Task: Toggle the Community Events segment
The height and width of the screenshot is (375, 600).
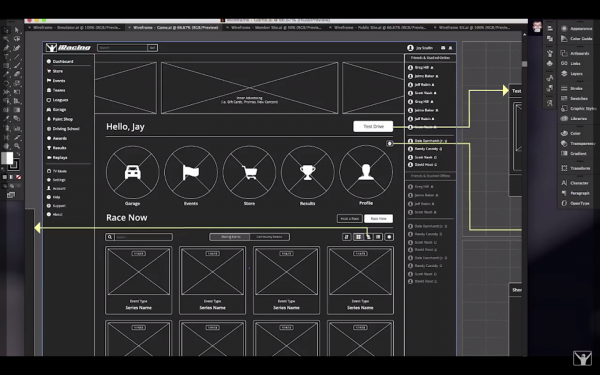Action: (x=269, y=237)
